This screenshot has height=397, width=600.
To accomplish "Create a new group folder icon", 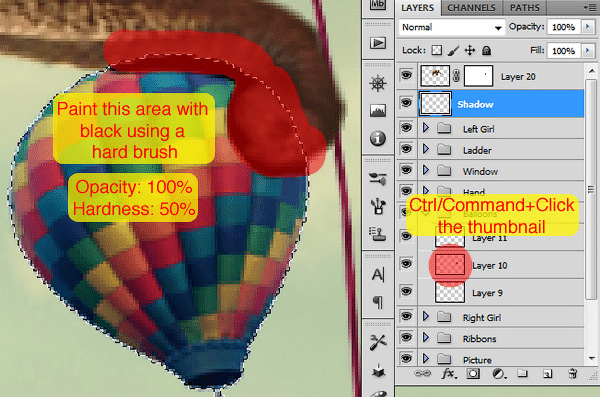I will [522, 373].
